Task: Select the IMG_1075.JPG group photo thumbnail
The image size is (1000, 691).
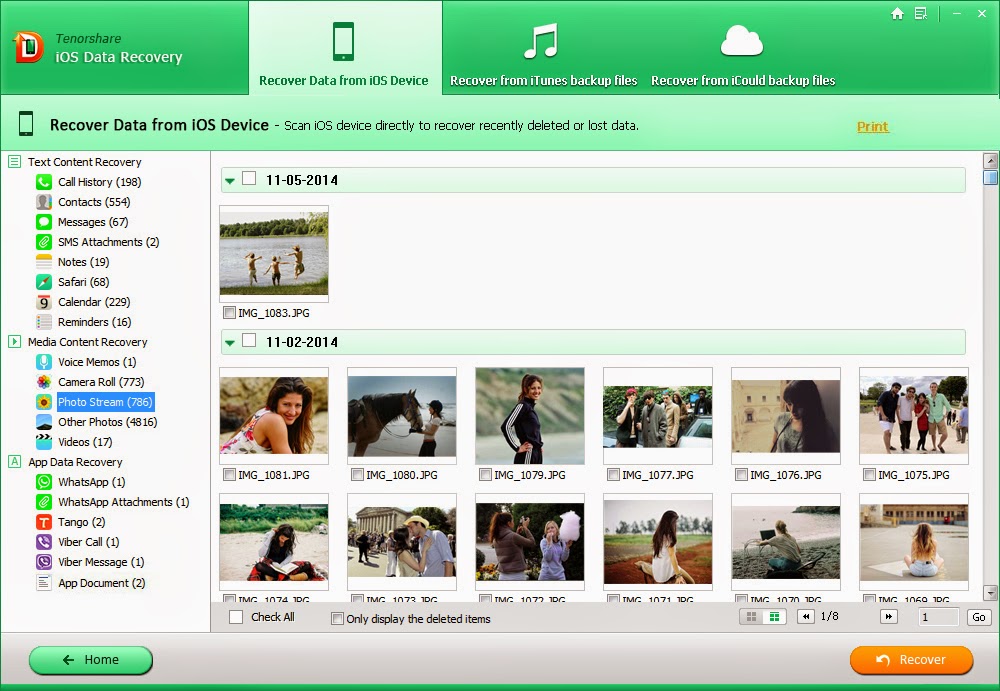Action: coord(914,415)
